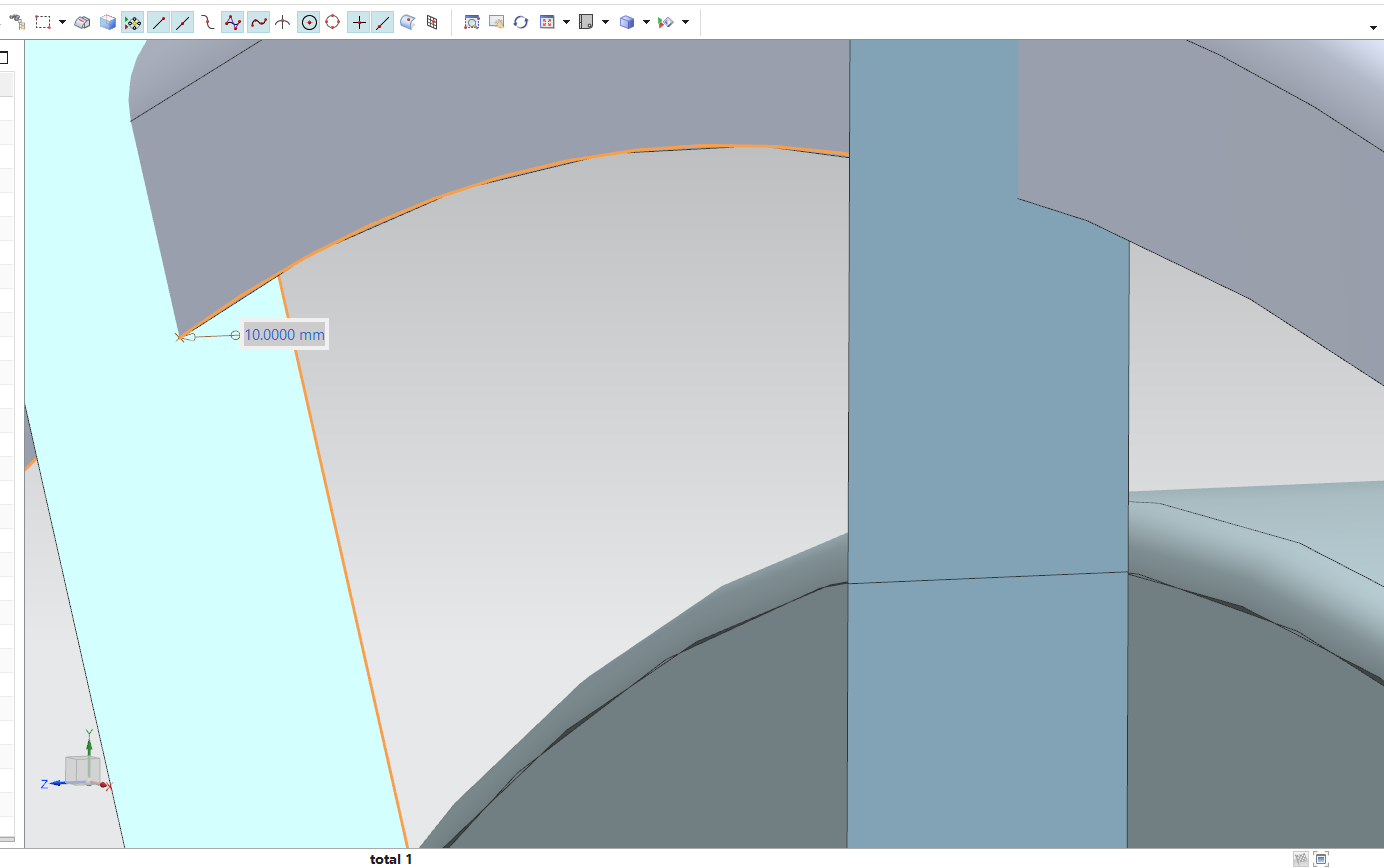Toggle the point on curve snap

pyautogui.click(x=383, y=22)
